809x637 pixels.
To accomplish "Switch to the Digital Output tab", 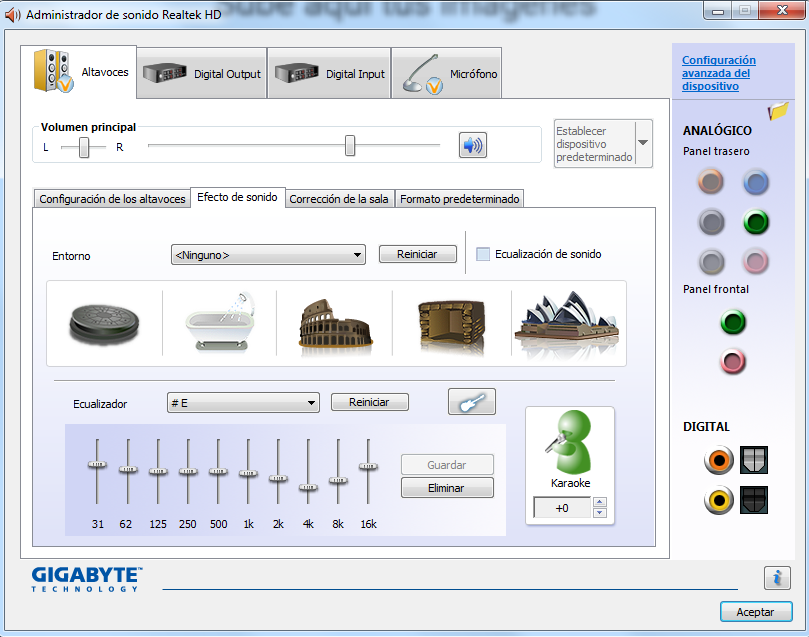I will click(x=202, y=73).
